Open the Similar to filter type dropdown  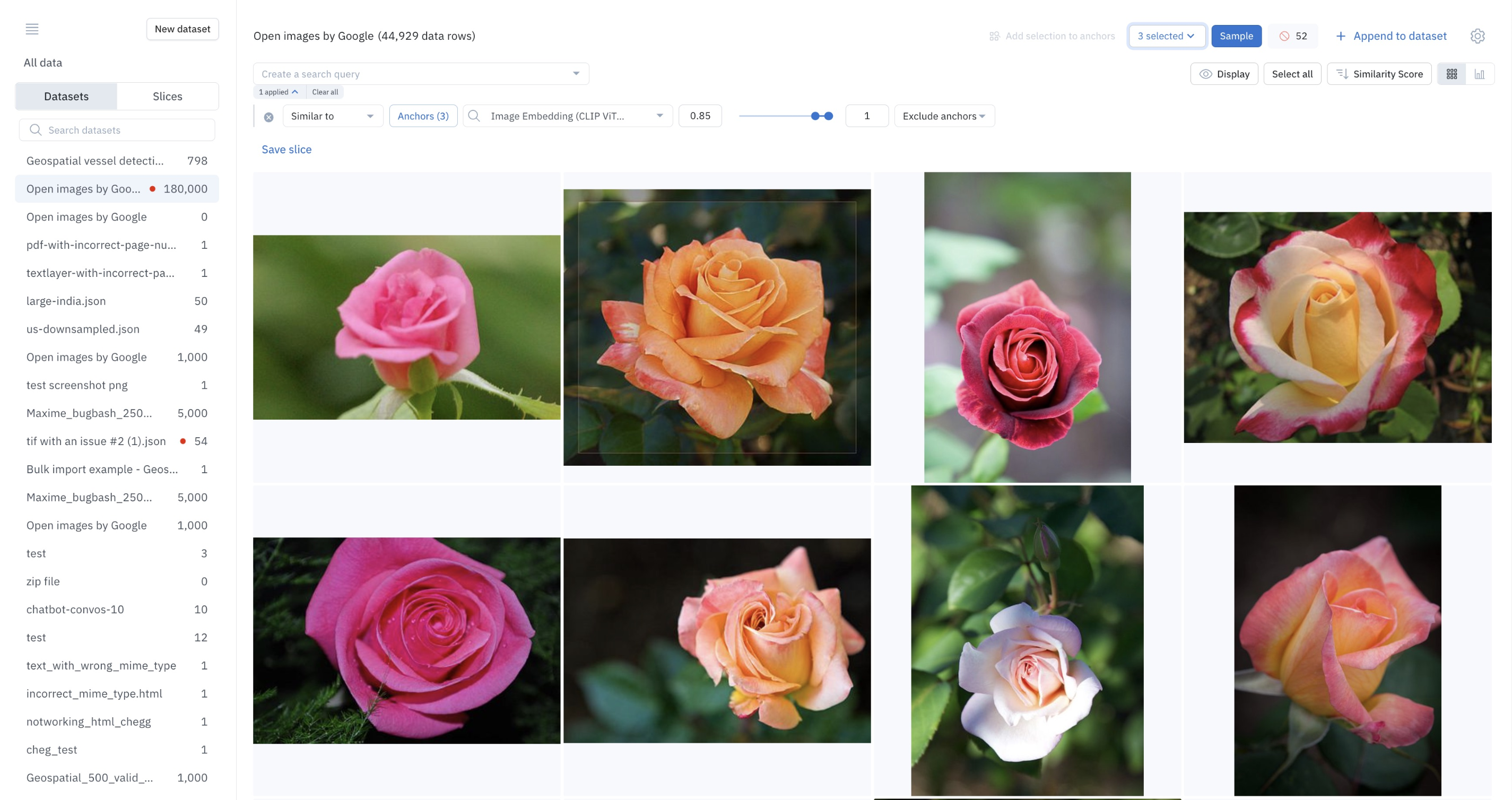point(333,116)
